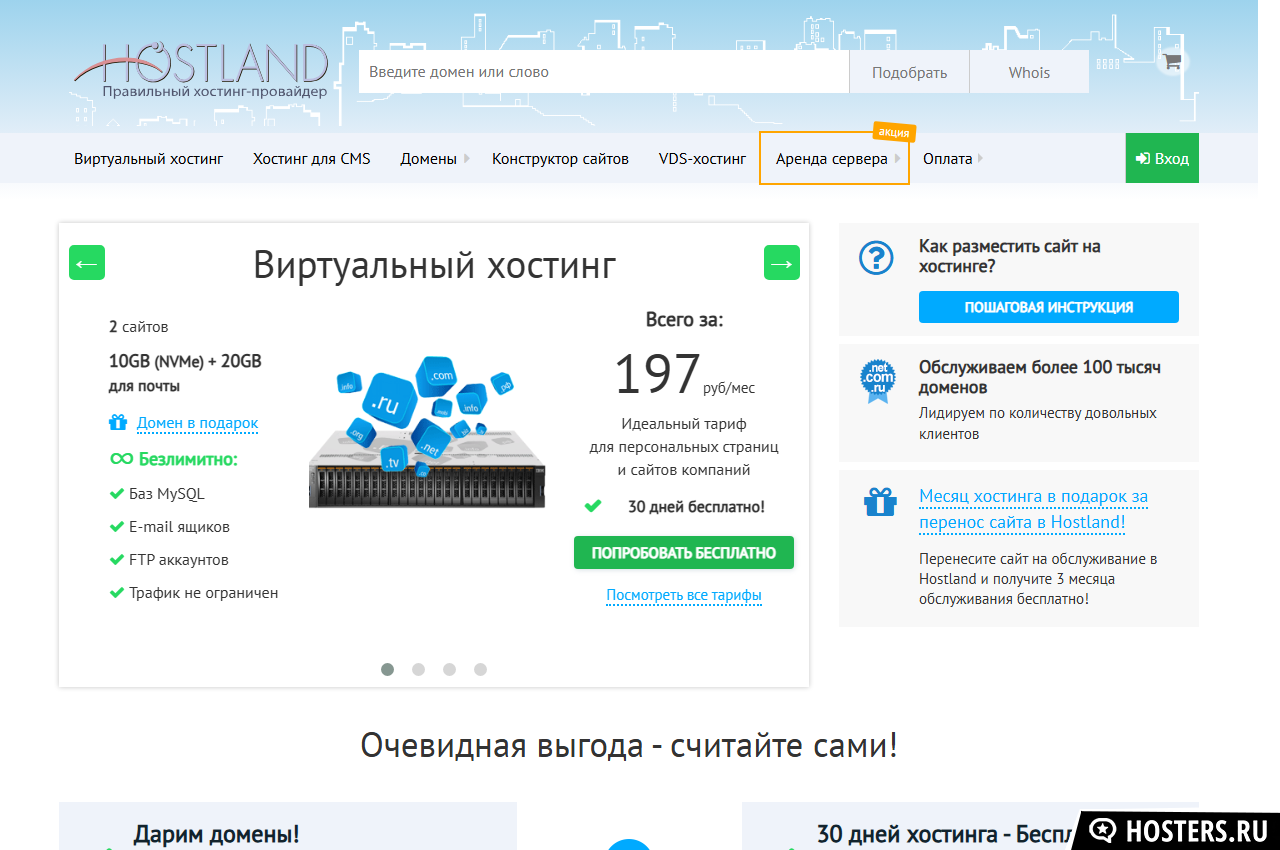1280x850 pixels.
Task: Click FTP аккаунтов feature text
Action: click(178, 560)
